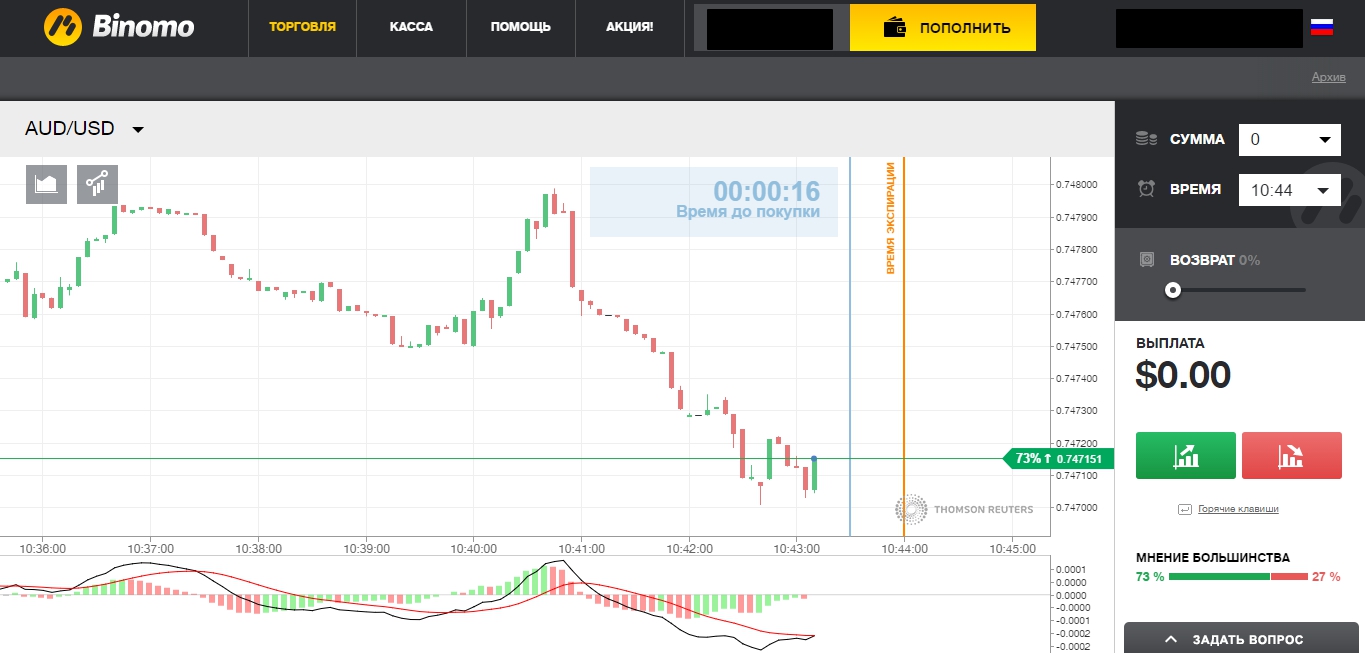Click the blue purchase deadline line
1365x653 pixels.
(850, 346)
